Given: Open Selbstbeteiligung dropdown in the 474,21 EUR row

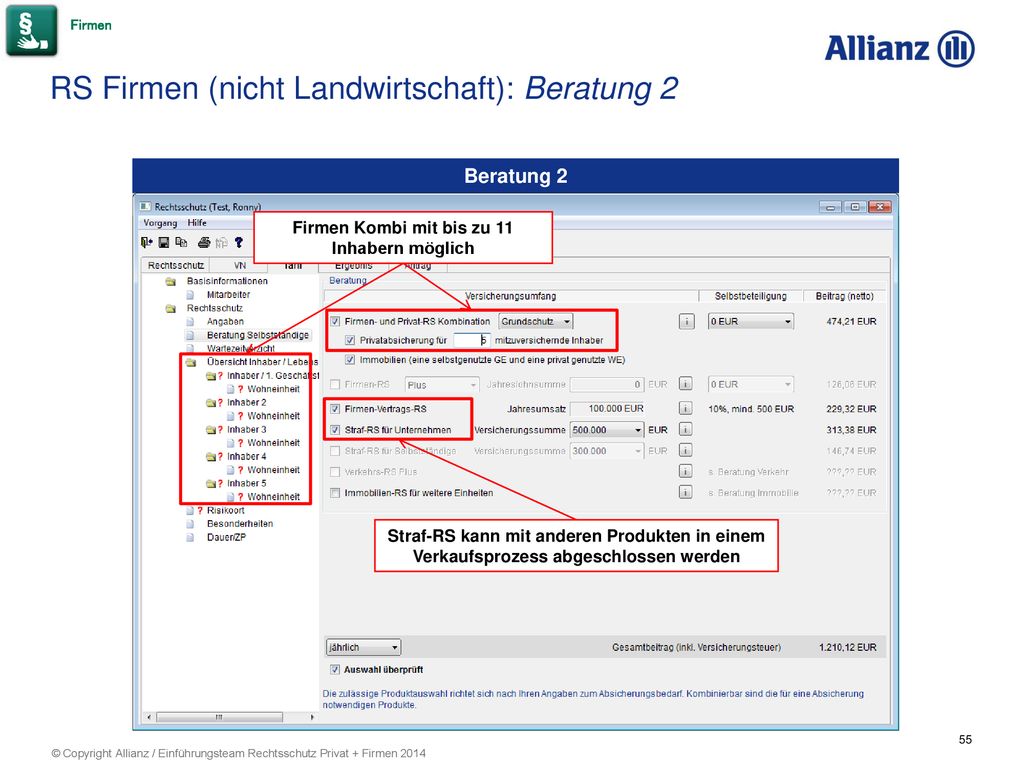Looking at the screenshot, I should (x=751, y=321).
